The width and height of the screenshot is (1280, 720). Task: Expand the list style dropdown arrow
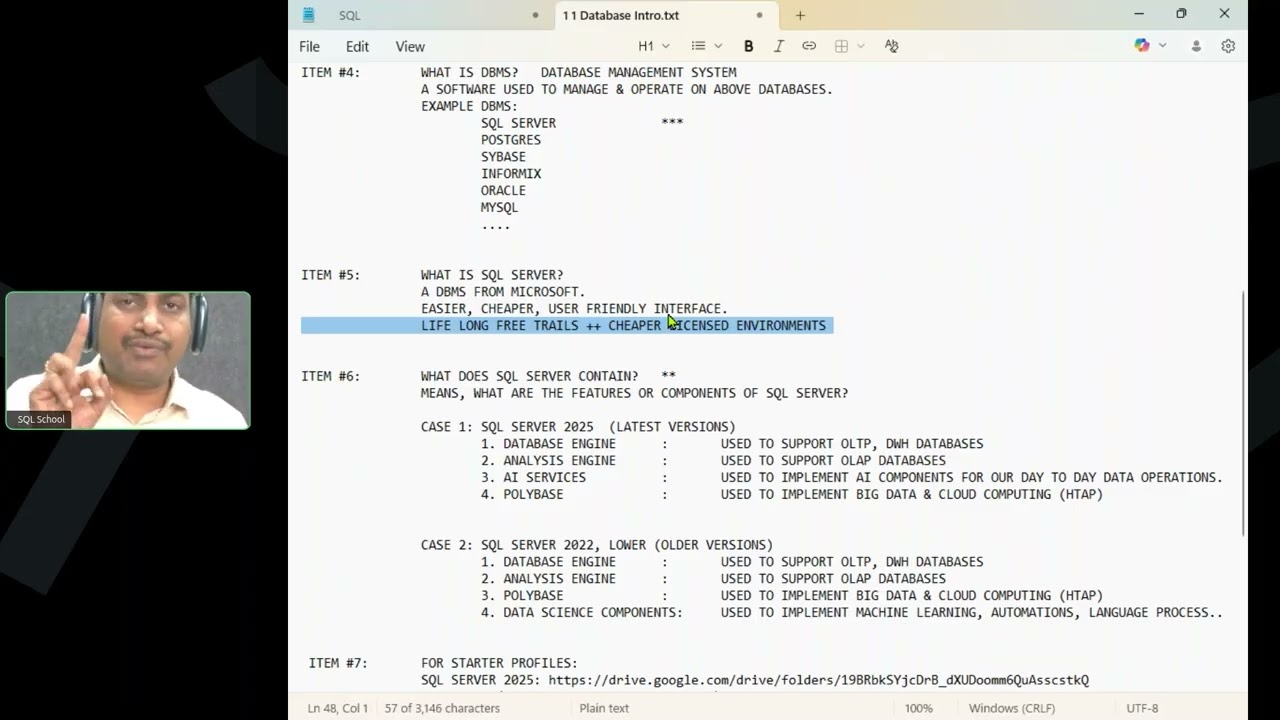point(718,46)
